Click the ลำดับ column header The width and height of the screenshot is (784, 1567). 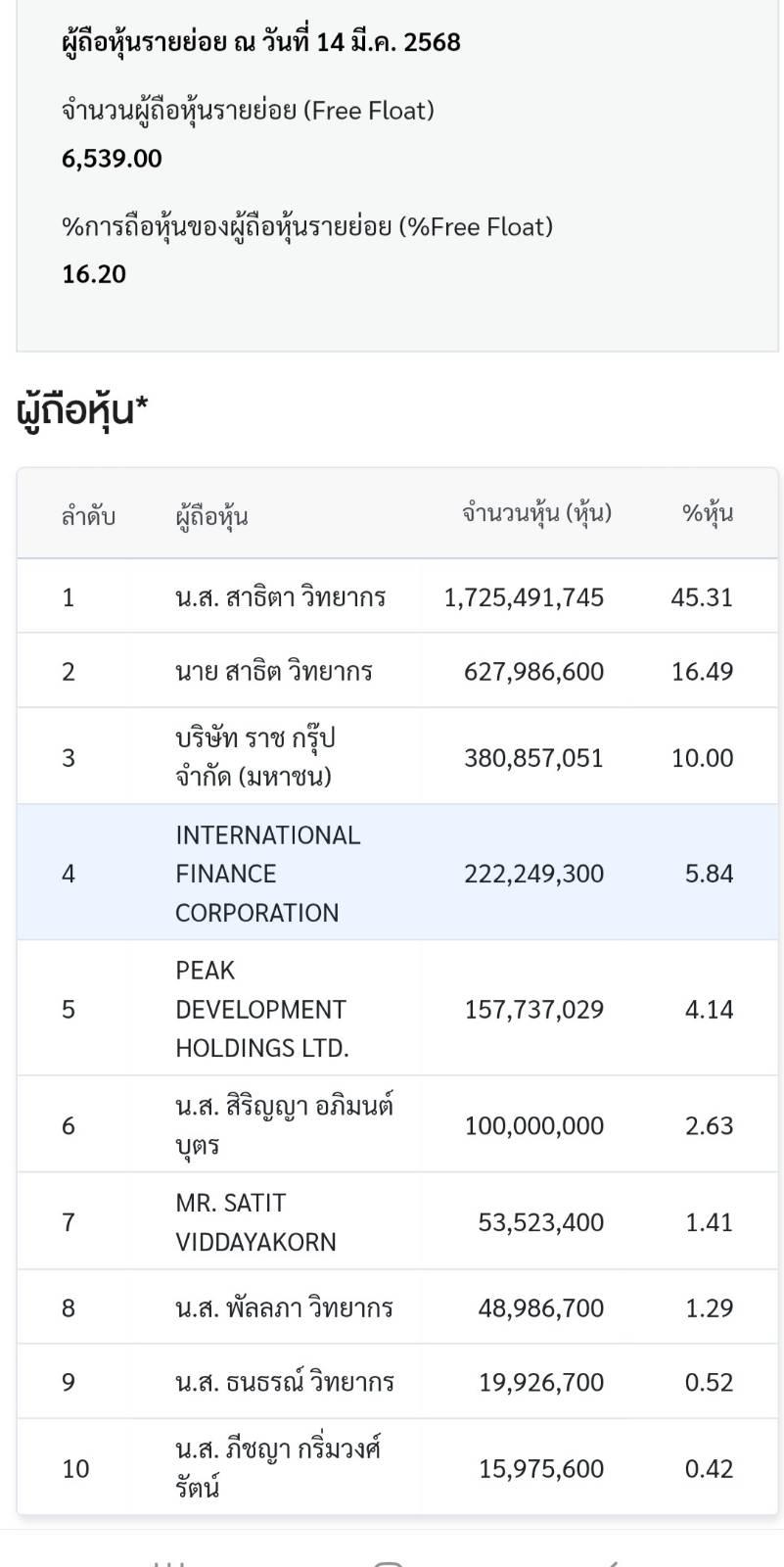(x=88, y=515)
